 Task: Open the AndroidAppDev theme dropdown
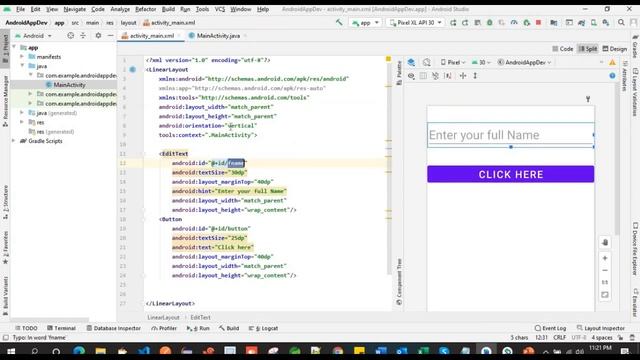pos(525,62)
